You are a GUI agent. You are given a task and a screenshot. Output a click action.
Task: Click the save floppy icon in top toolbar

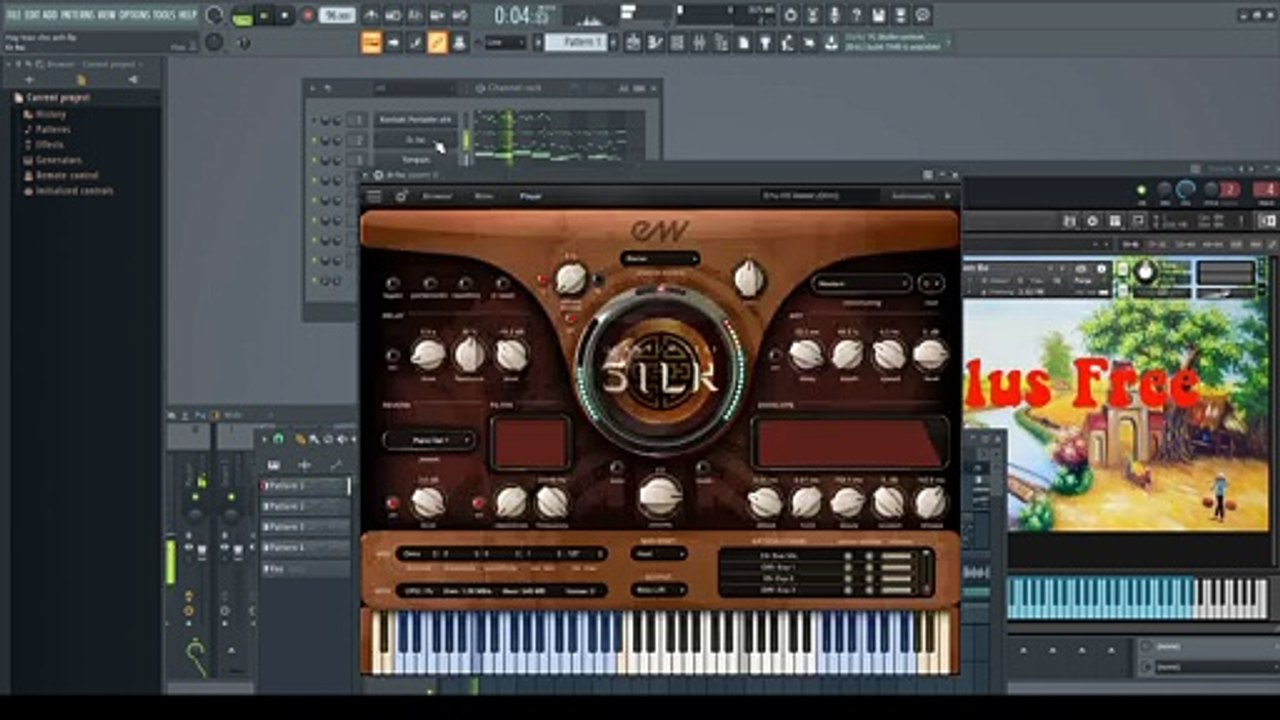click(879, 15)
